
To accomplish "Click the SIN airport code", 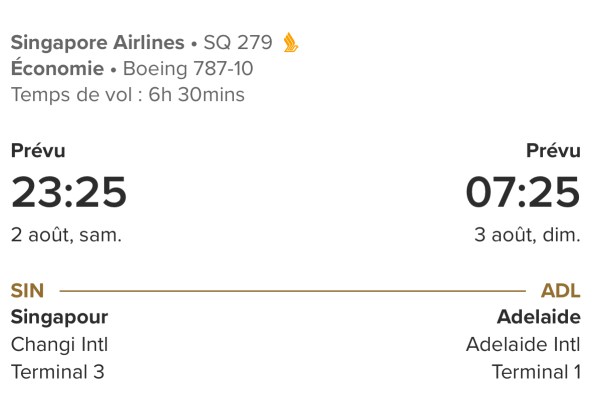I will click(x=27, y=291).
